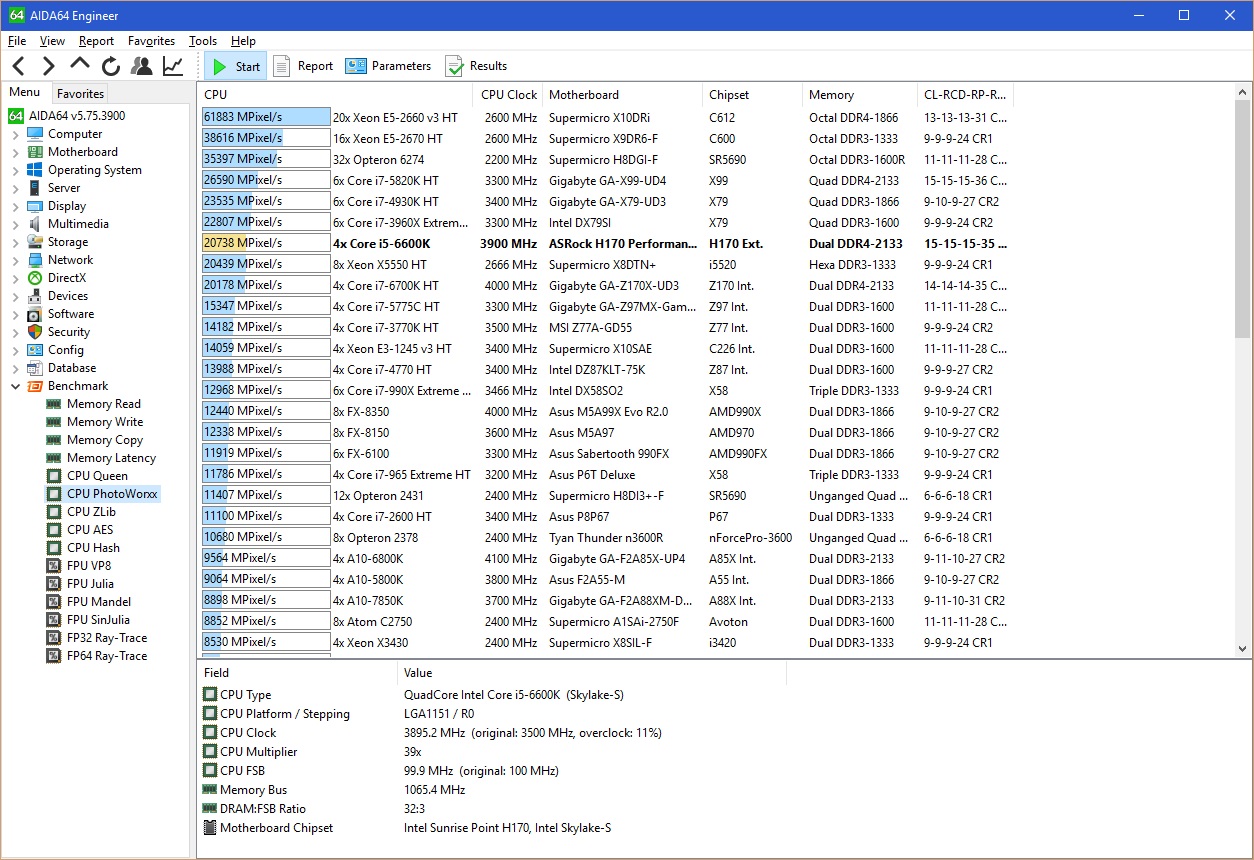
Task: Select FPU SinJulia benchmark
Action: point(98,620)
